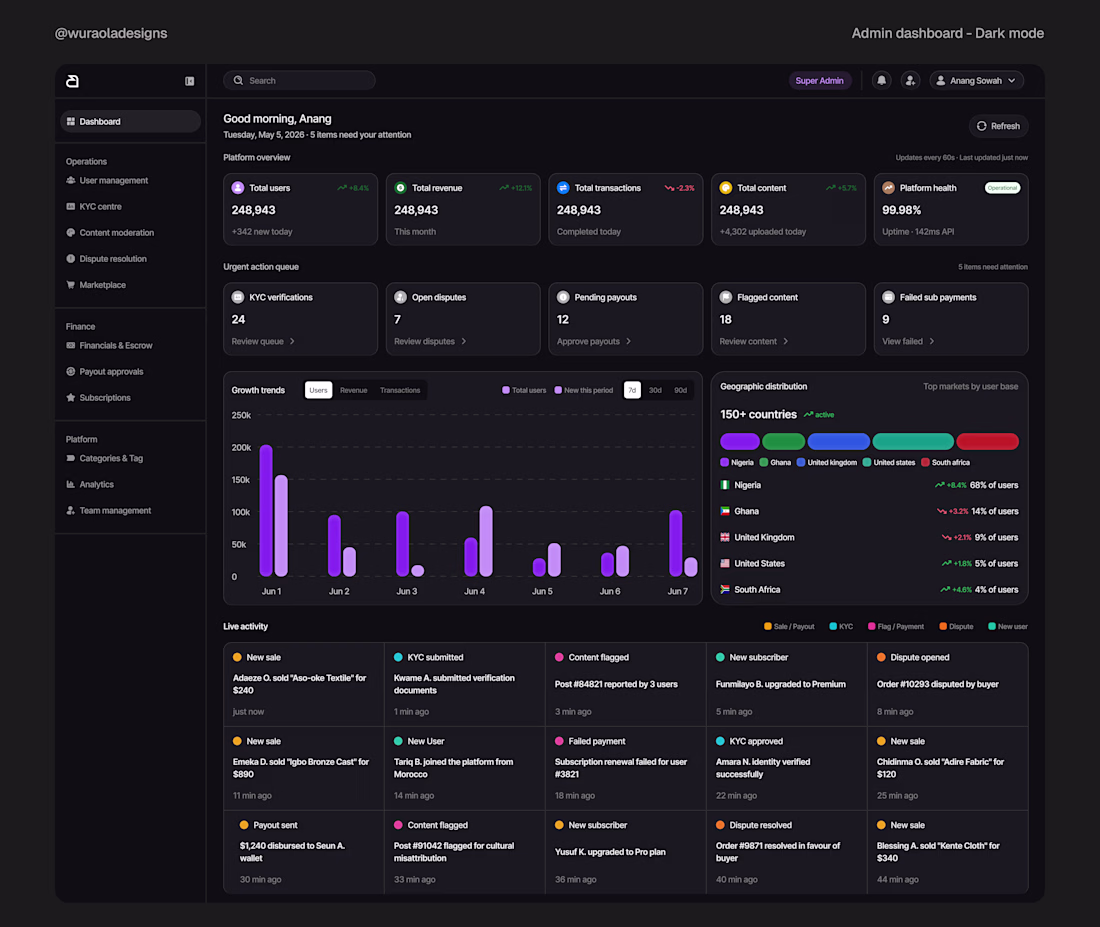1100x927 pixels.
Task: Click the South Africa flag icon
Action: [x=725, y=589]
